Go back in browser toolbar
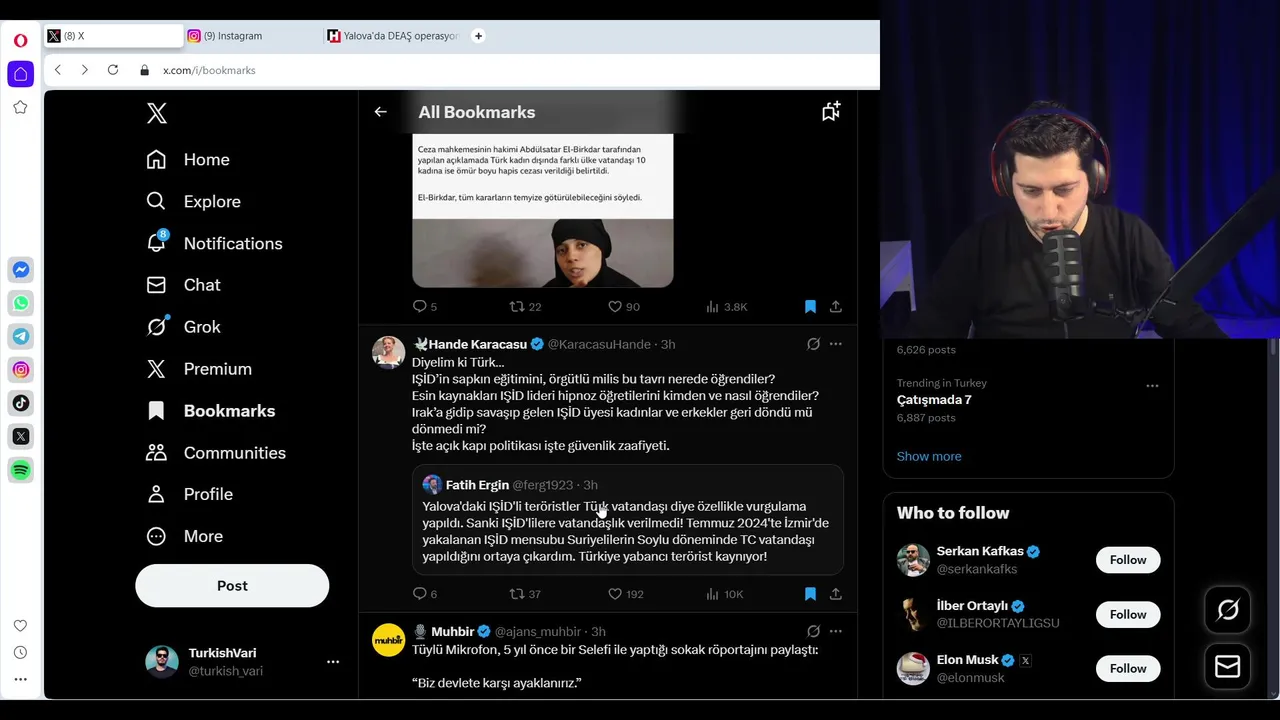The height and width of the screenshot is (720, 1280). coord(58,70)
